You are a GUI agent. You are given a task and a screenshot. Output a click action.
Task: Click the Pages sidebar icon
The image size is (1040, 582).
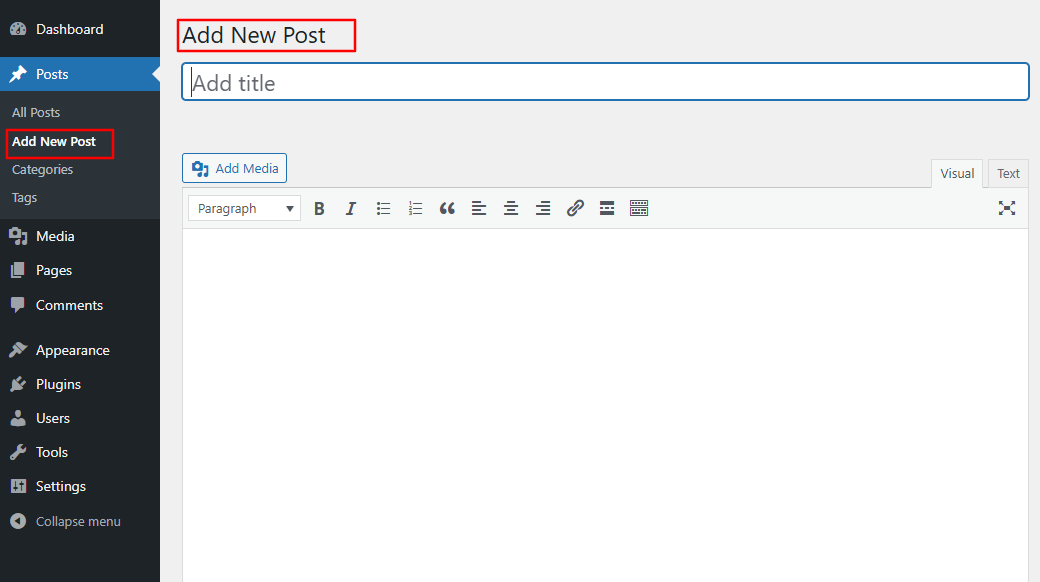pyautogui.click(x=18, y=270)
